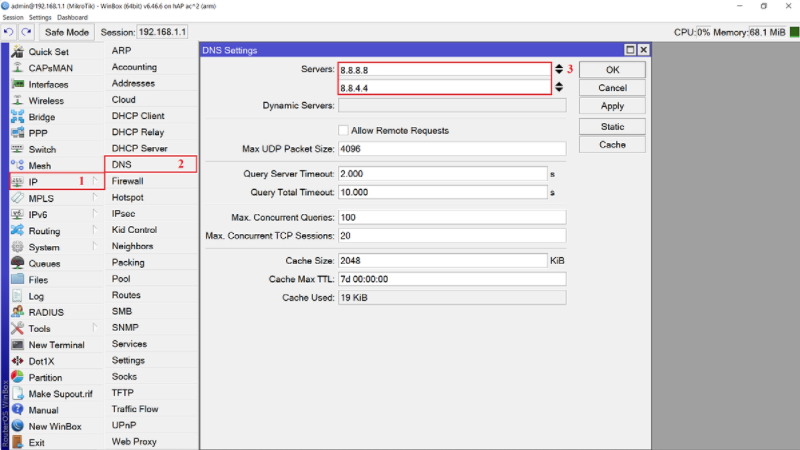Click the Quick Set icon in sidebar
The image size is (800, 450).
point(17,52)
